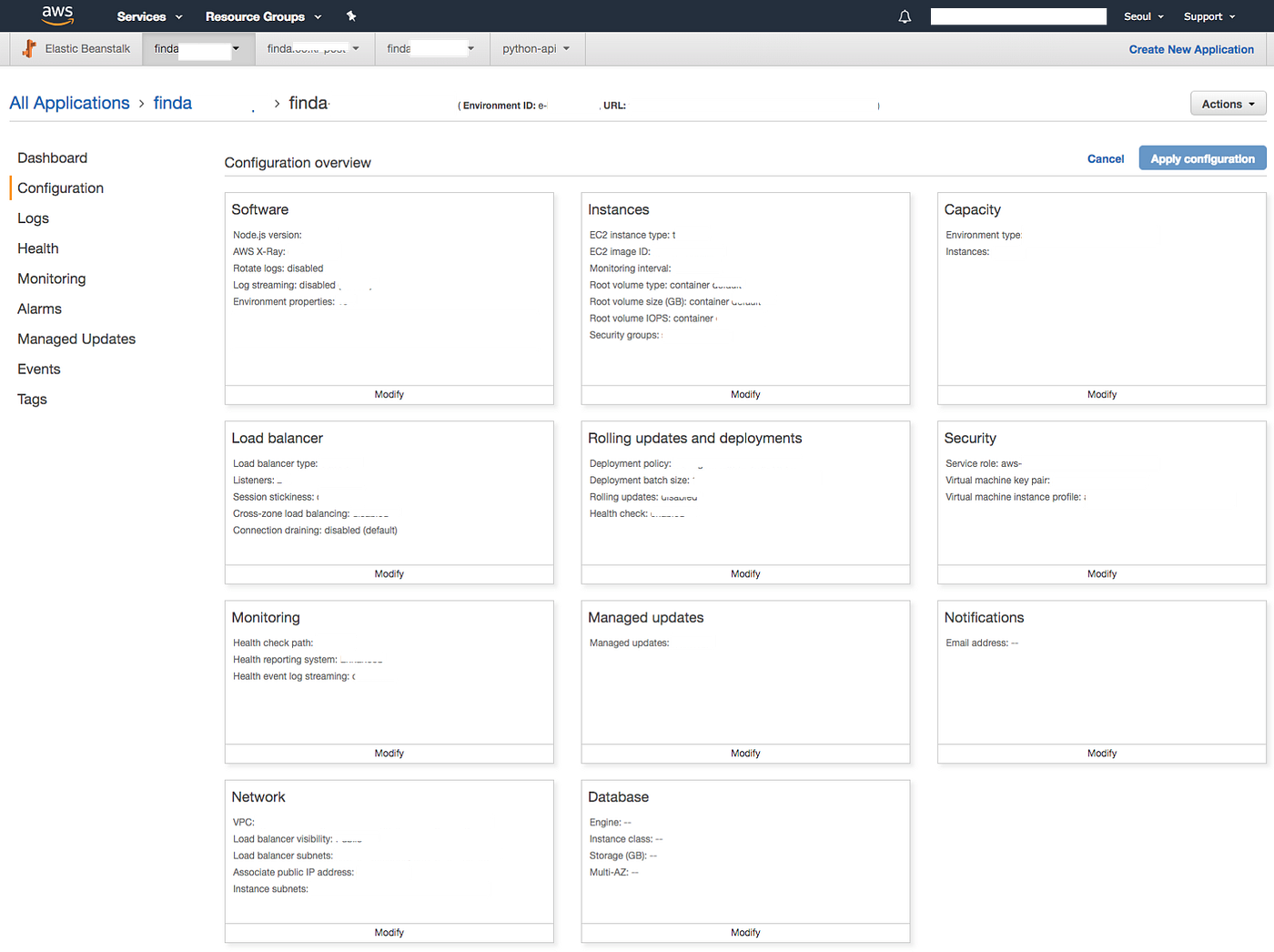Modify the Load balancer card
The width and height of the screenshot is (1274, 952).
(x=389, y=573)
